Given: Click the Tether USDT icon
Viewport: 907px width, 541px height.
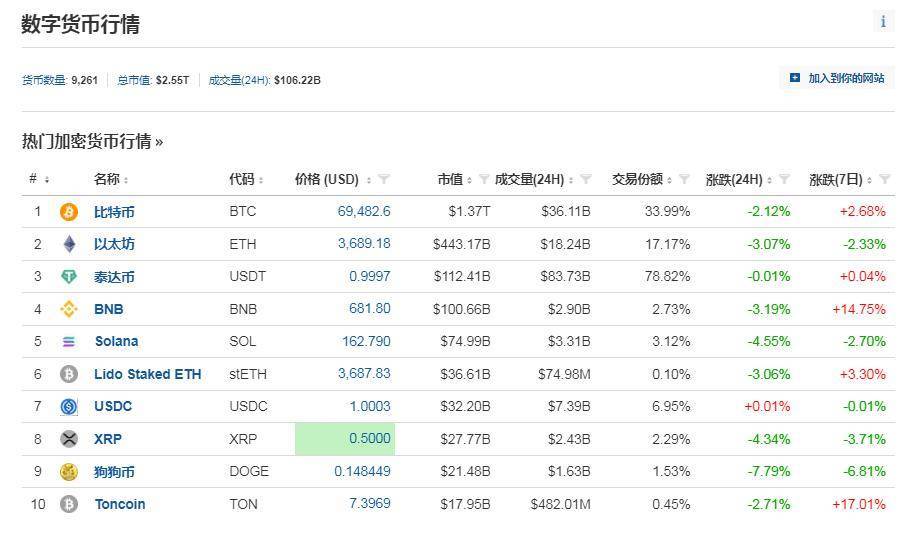Looking at the screenshot, I should pos(69,277).
